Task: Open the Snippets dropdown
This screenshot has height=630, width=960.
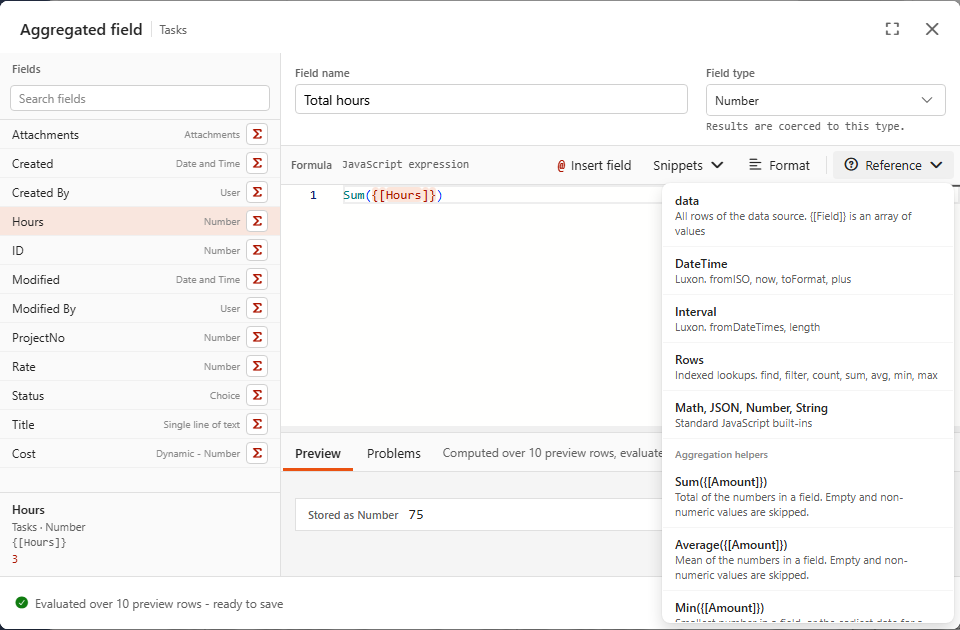Action: click(x=688, y=165)
